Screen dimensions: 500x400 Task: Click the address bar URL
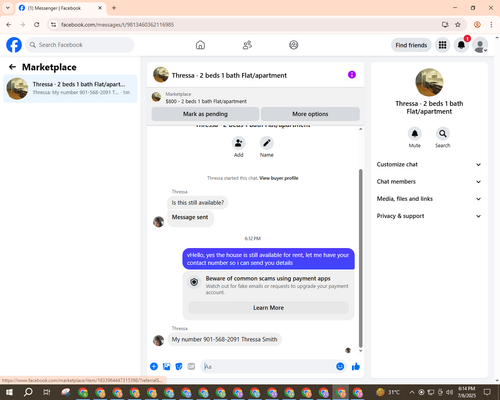(x=117, y=25)
